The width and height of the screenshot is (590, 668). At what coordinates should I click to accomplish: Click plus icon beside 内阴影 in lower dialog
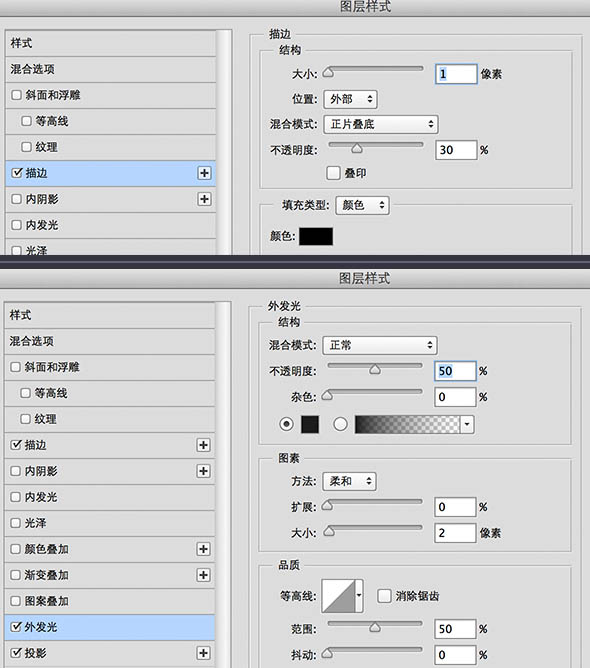[x=203, y=471]
